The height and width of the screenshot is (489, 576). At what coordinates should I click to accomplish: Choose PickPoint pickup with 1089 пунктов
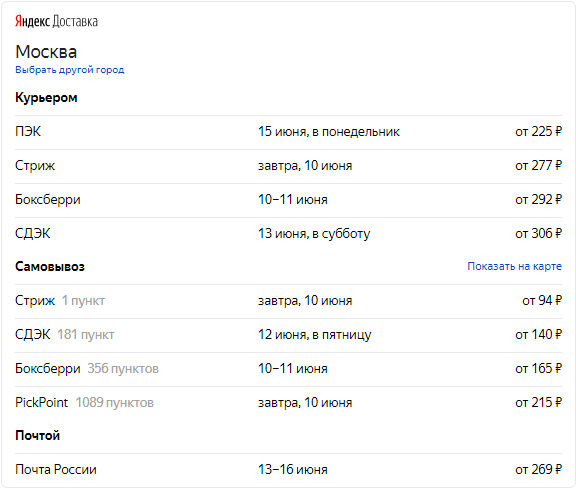coord(288,403)
